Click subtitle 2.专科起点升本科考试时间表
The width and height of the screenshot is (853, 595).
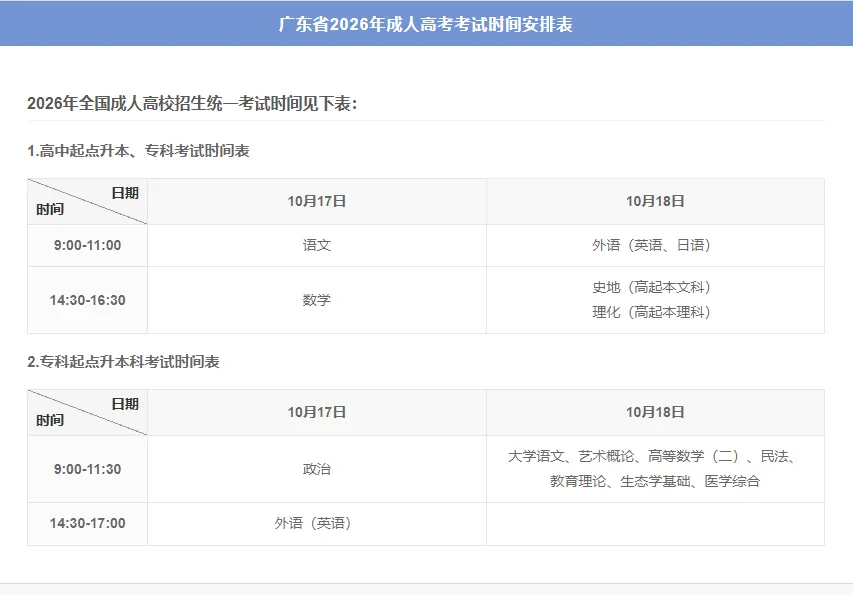(123, 362)
